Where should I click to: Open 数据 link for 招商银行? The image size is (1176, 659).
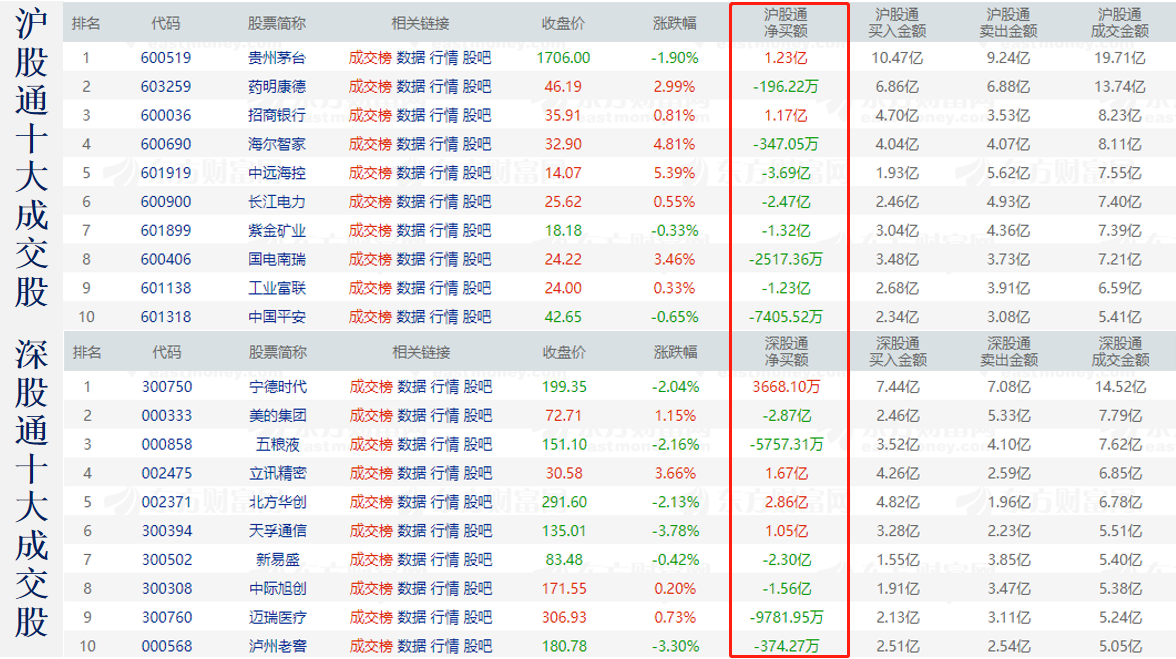(x=411, y=116)
